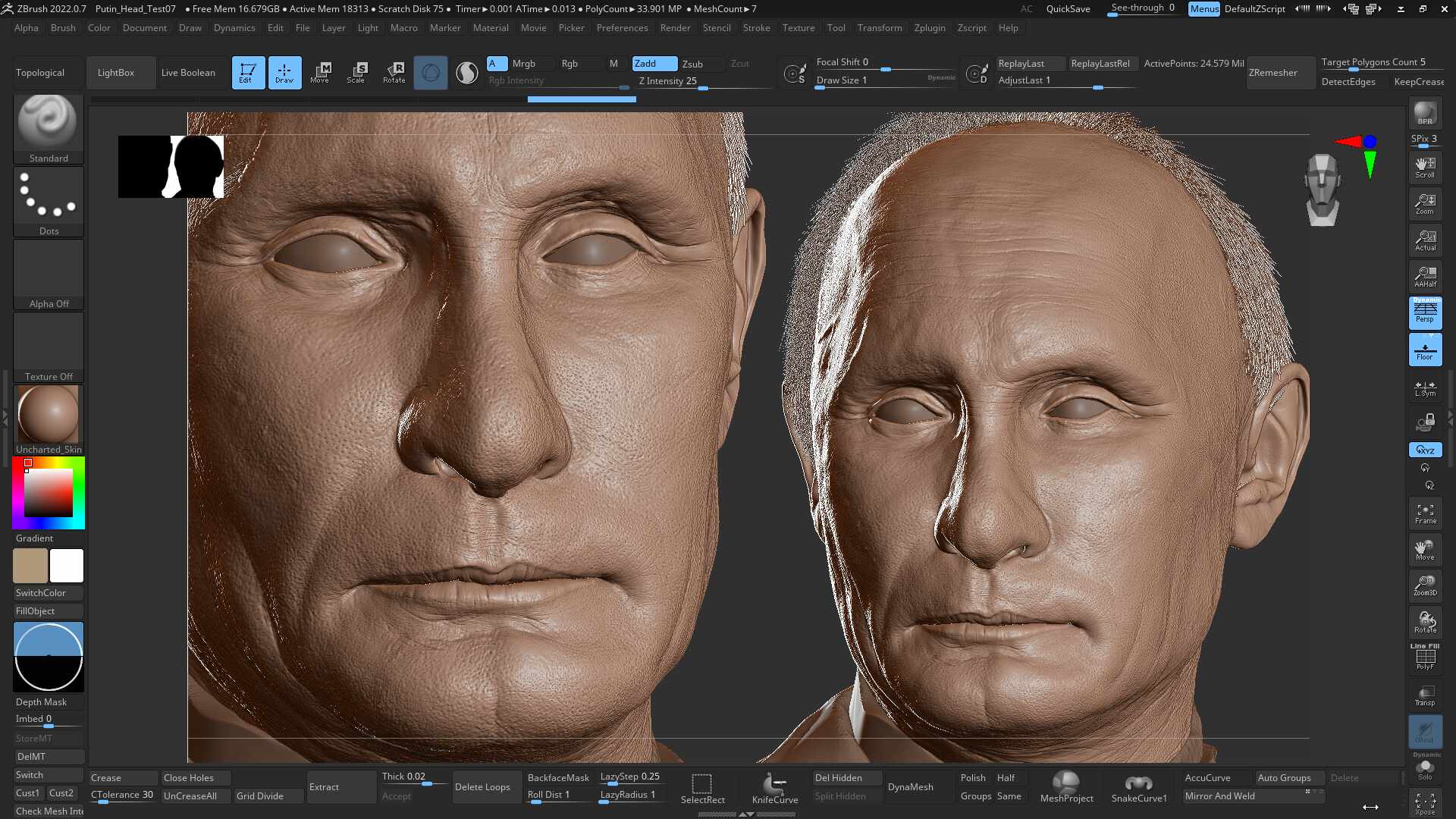Click the BPR render icon
The width and height of the screenshot is (1456, 819).
tap(1425, 114)
